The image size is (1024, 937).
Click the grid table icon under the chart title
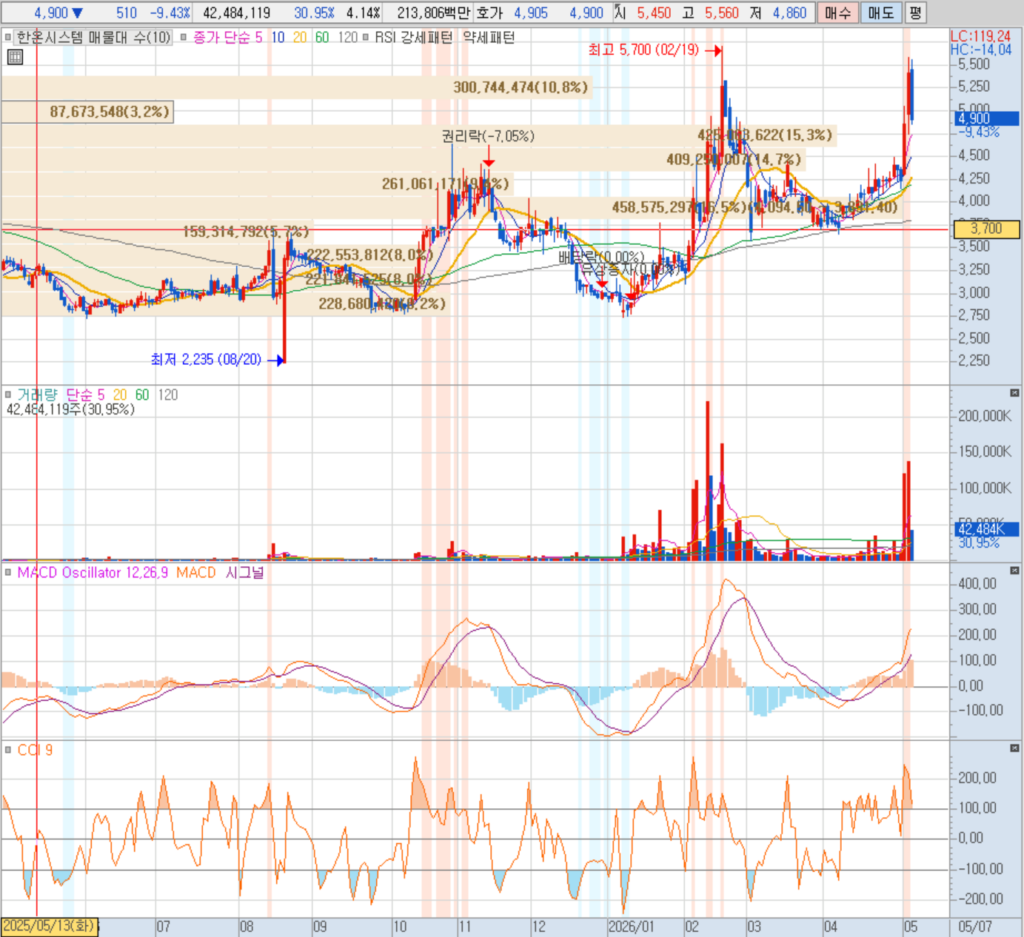14,57
